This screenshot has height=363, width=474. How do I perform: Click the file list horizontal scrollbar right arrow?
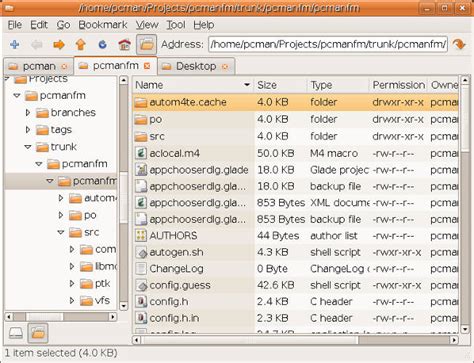click(x=454, y=340)
